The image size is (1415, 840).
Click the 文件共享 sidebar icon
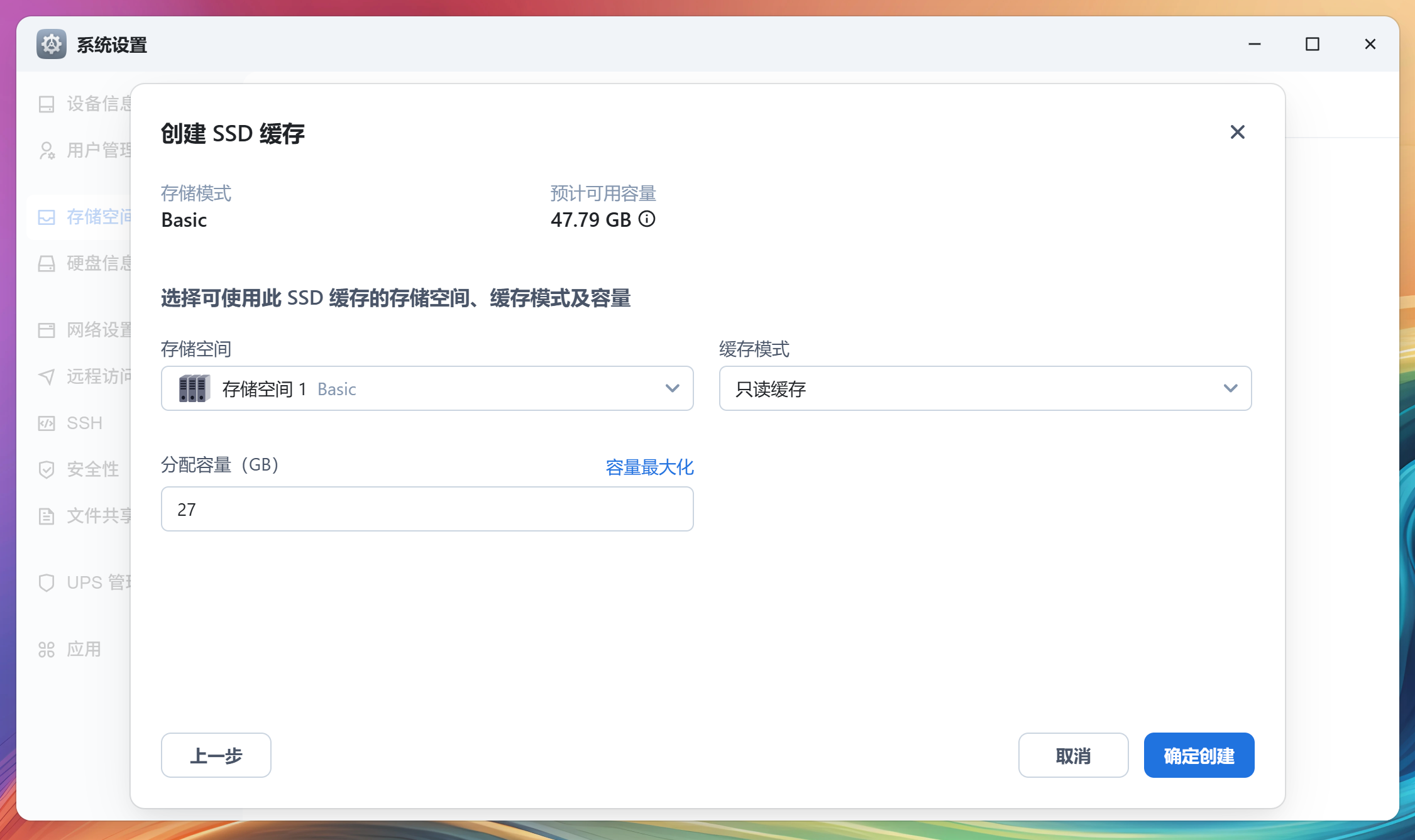point(47,516)
